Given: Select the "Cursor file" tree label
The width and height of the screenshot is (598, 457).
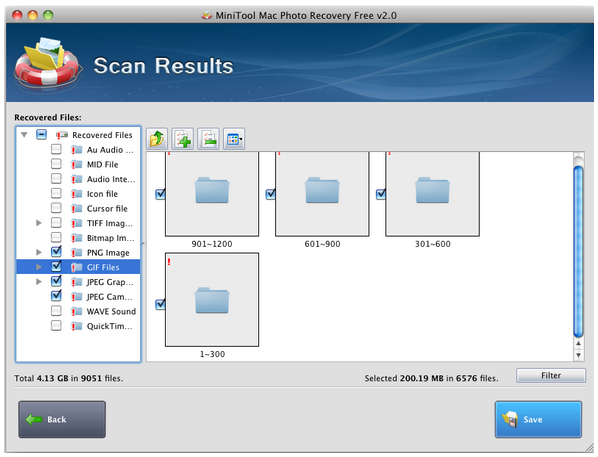Looking at the screenshot, I should click(x=107, y=209).
